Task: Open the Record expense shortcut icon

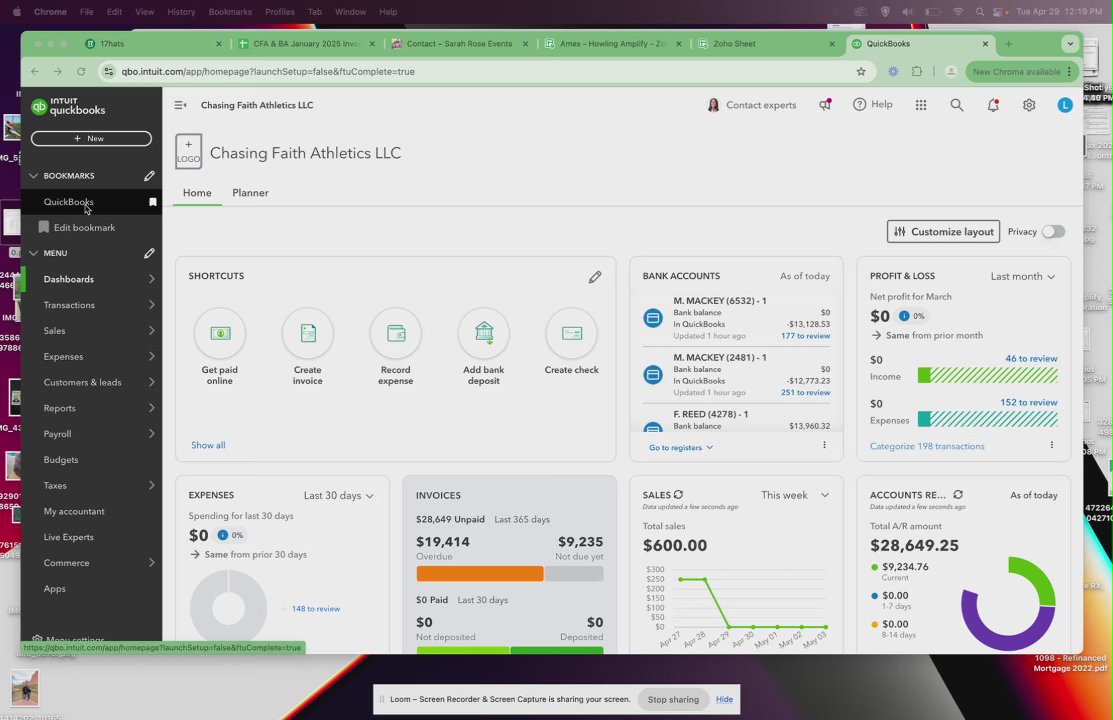Action: (x=395, y=333)
